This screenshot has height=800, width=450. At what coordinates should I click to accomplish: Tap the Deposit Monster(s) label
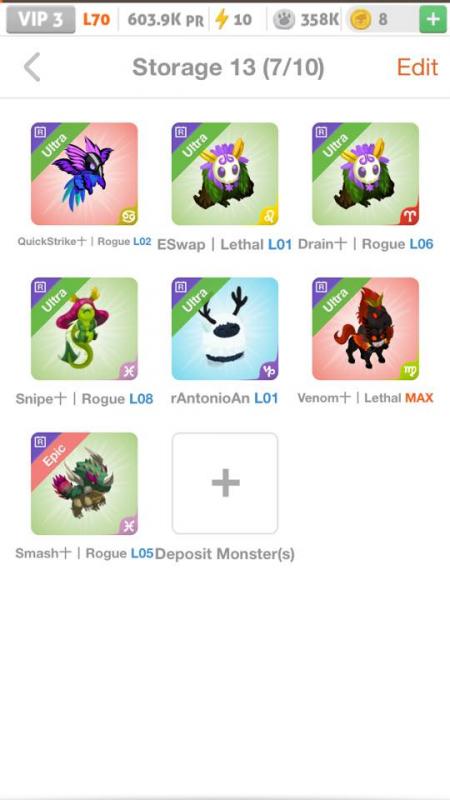point(224,554)
